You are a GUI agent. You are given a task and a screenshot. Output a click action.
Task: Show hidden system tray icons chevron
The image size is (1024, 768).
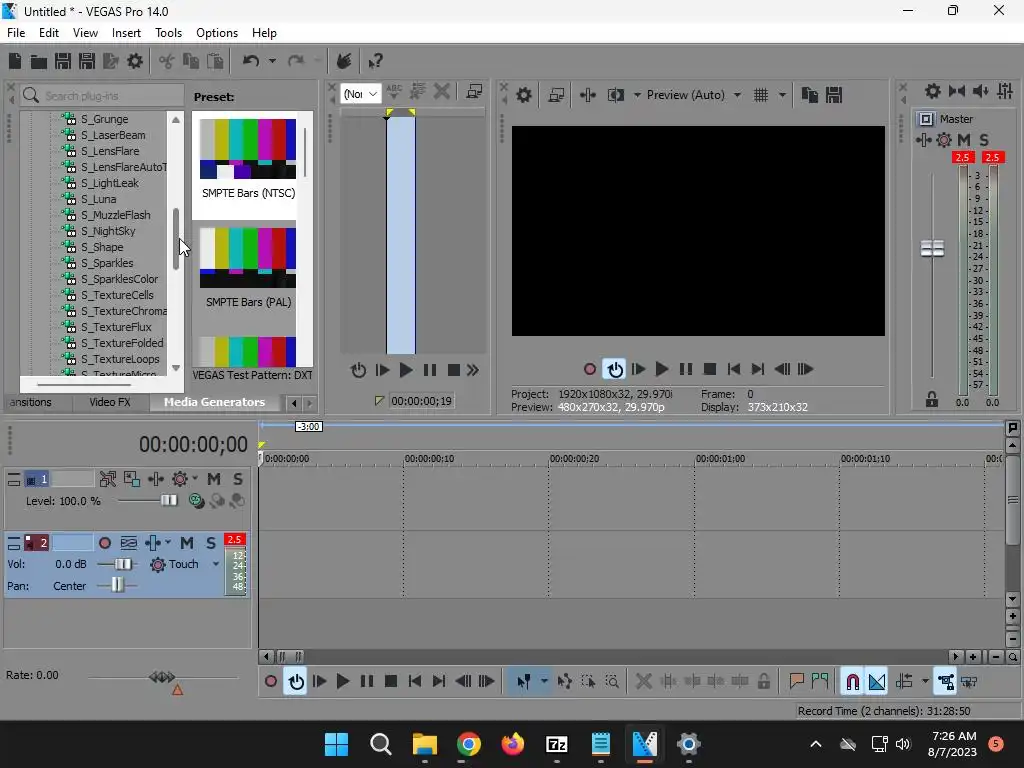[816, 744]
